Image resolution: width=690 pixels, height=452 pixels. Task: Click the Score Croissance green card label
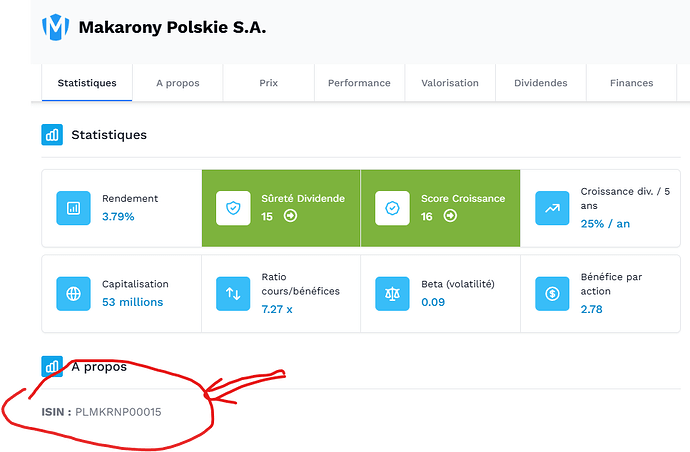pos(463,198)
